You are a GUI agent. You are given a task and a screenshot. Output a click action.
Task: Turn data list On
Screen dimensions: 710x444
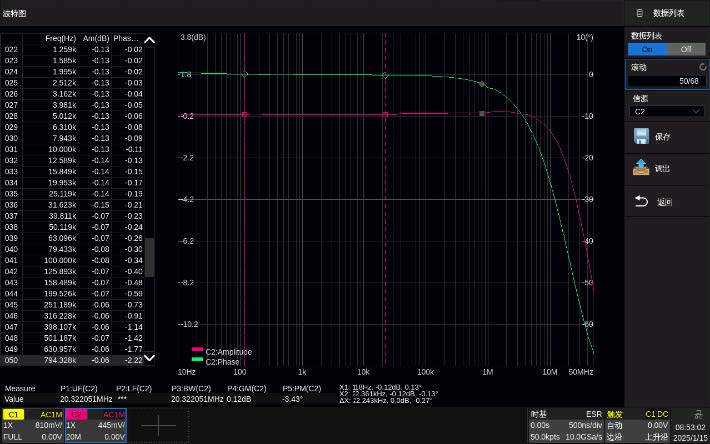coord(647,49)
